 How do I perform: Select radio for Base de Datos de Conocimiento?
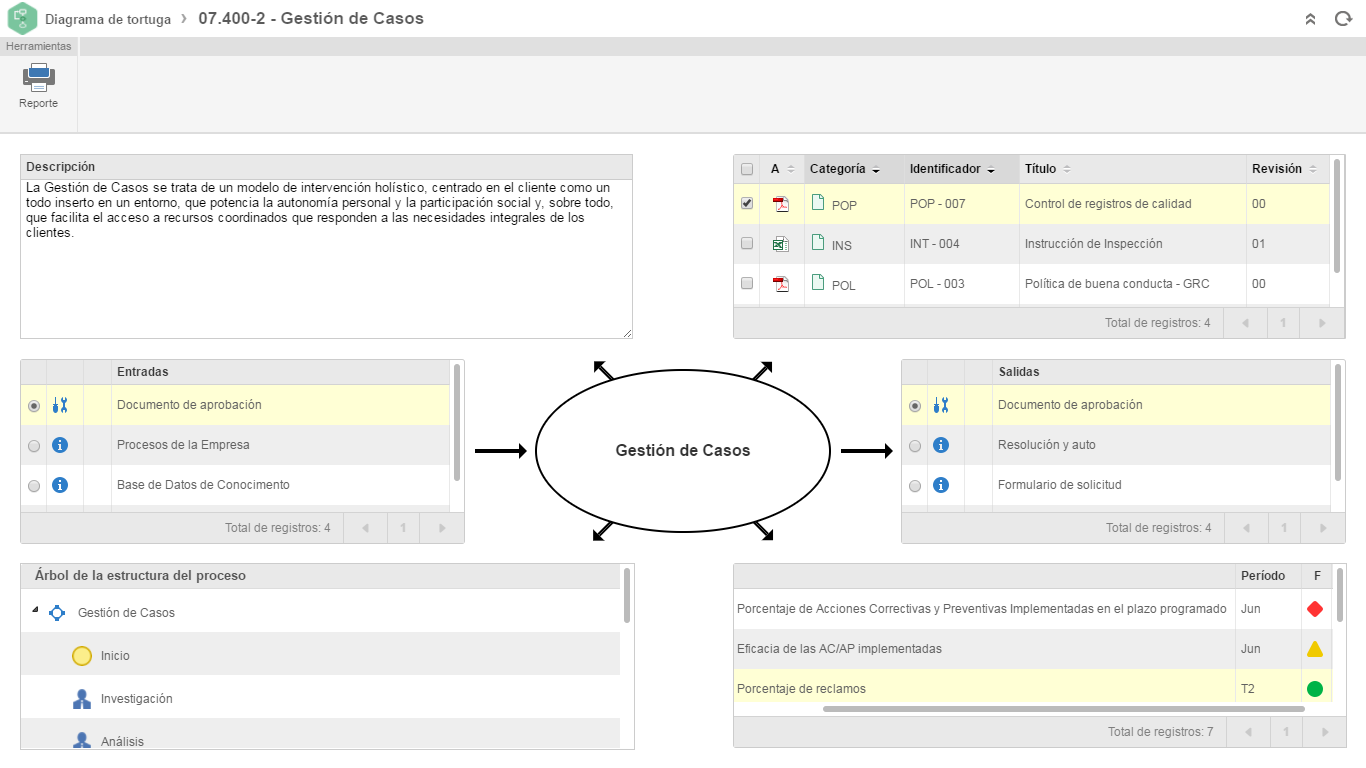(34, 486)
